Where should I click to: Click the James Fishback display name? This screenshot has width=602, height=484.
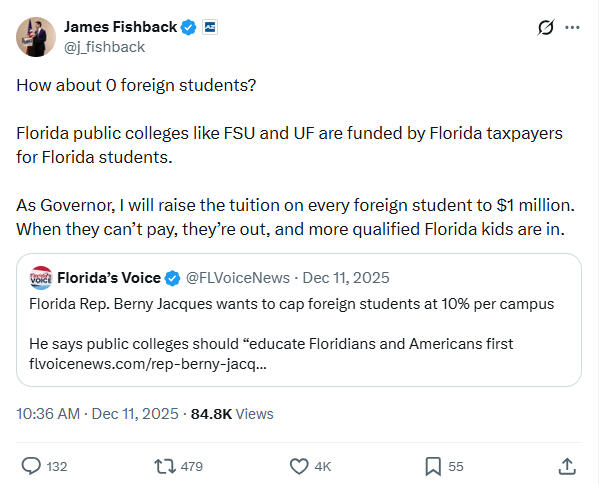click(119, 26)
